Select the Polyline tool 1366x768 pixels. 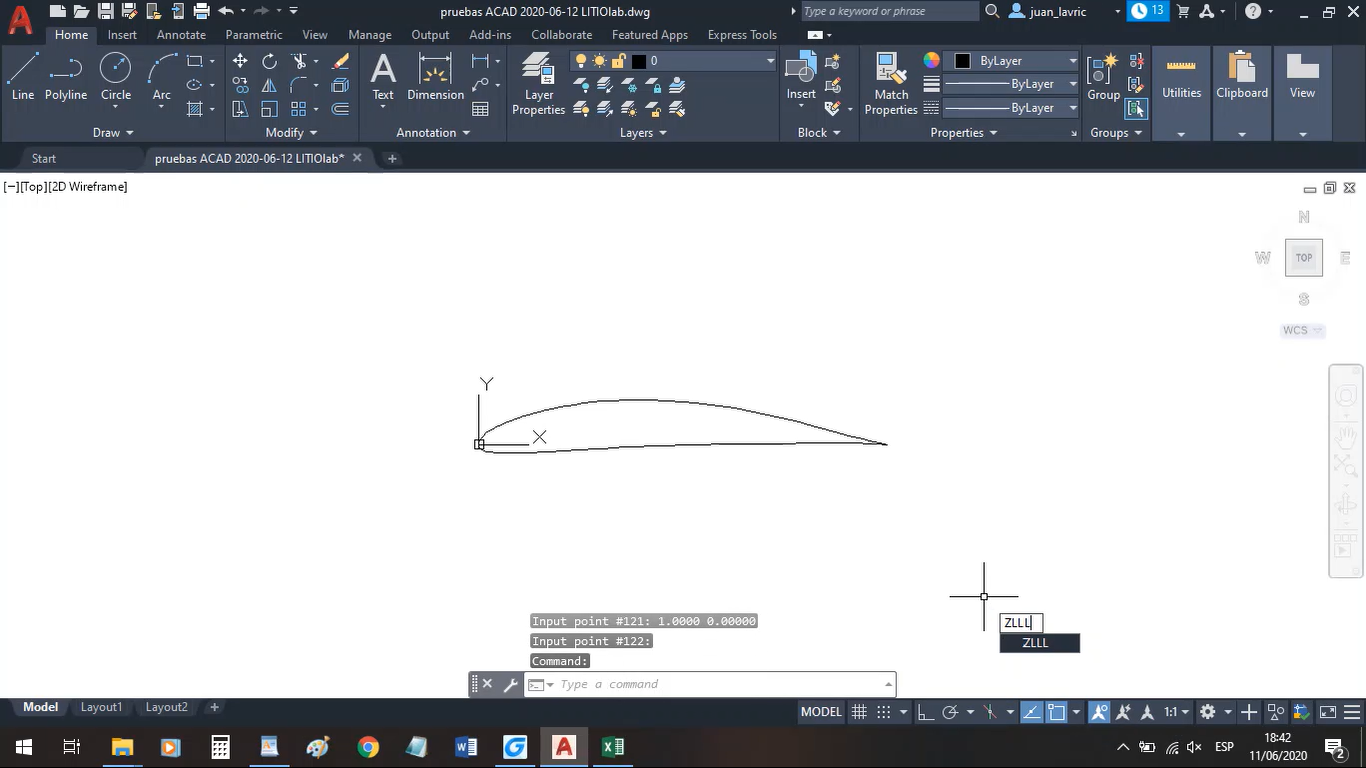(x=66, y=77)
